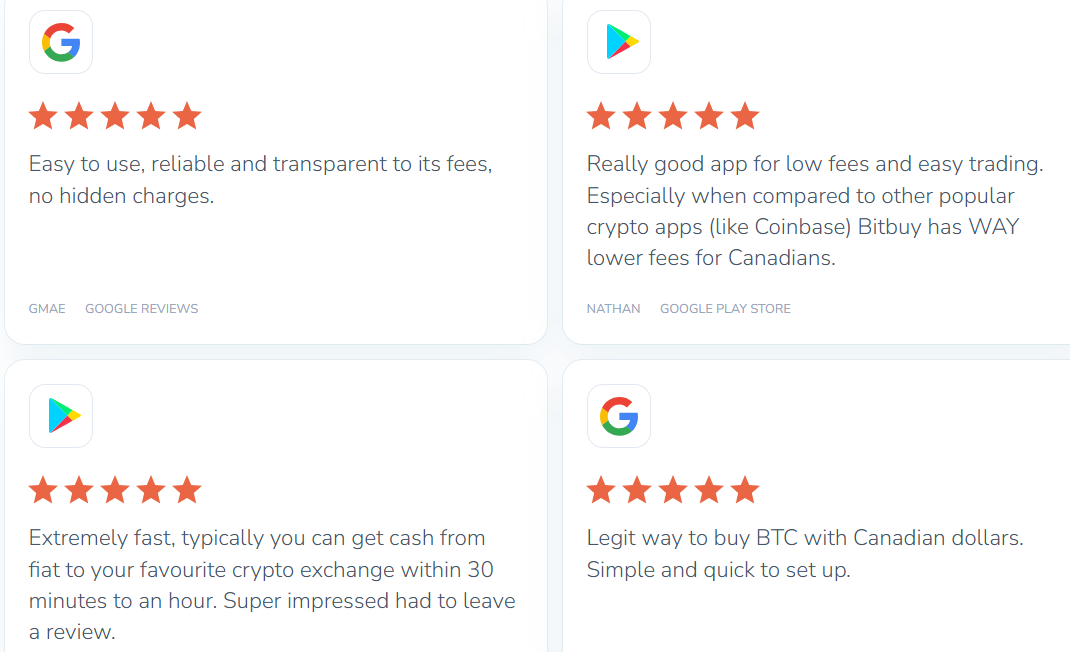Select the third star in the "Extremely fast" review
This screenshot has width=1070, height=652.
point(115,491)
